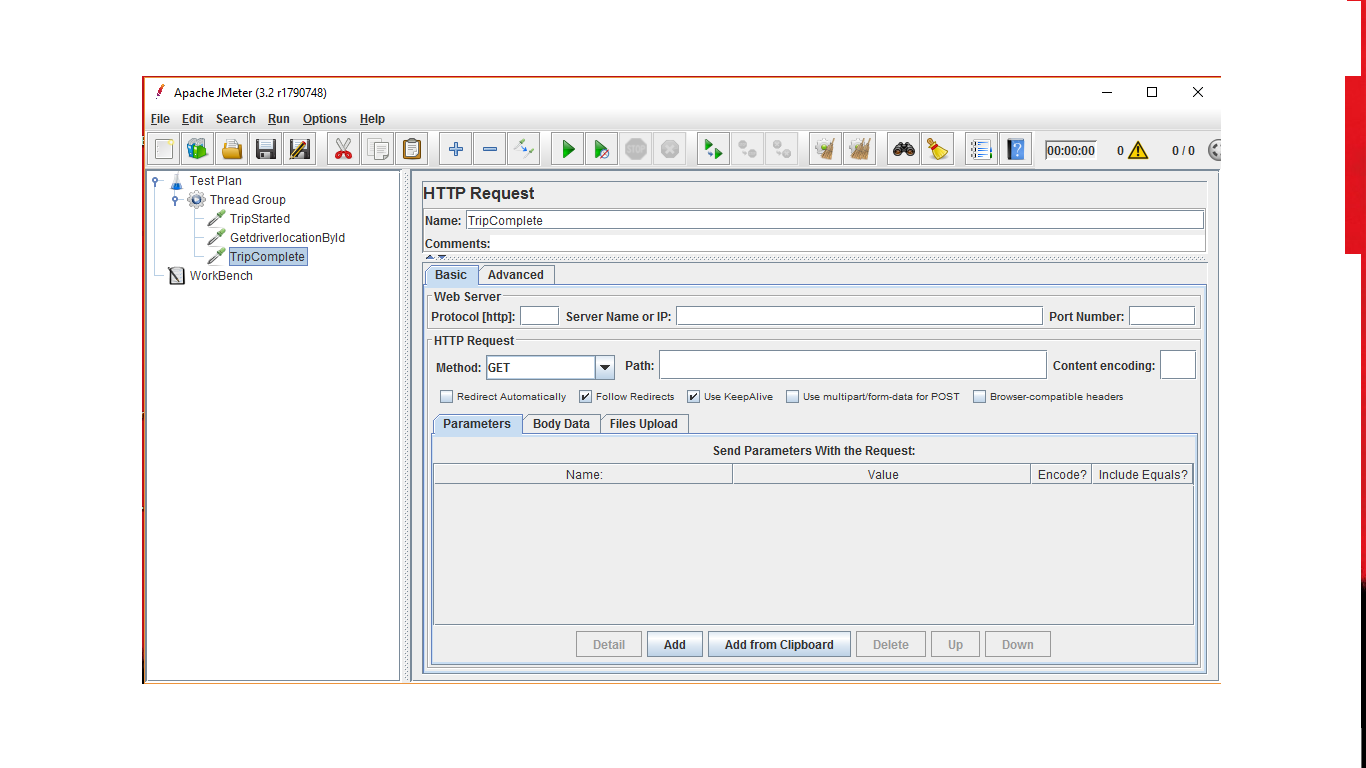Click the Up button
The width and height of the screenshot is (1366, 768).
(955, 645)
